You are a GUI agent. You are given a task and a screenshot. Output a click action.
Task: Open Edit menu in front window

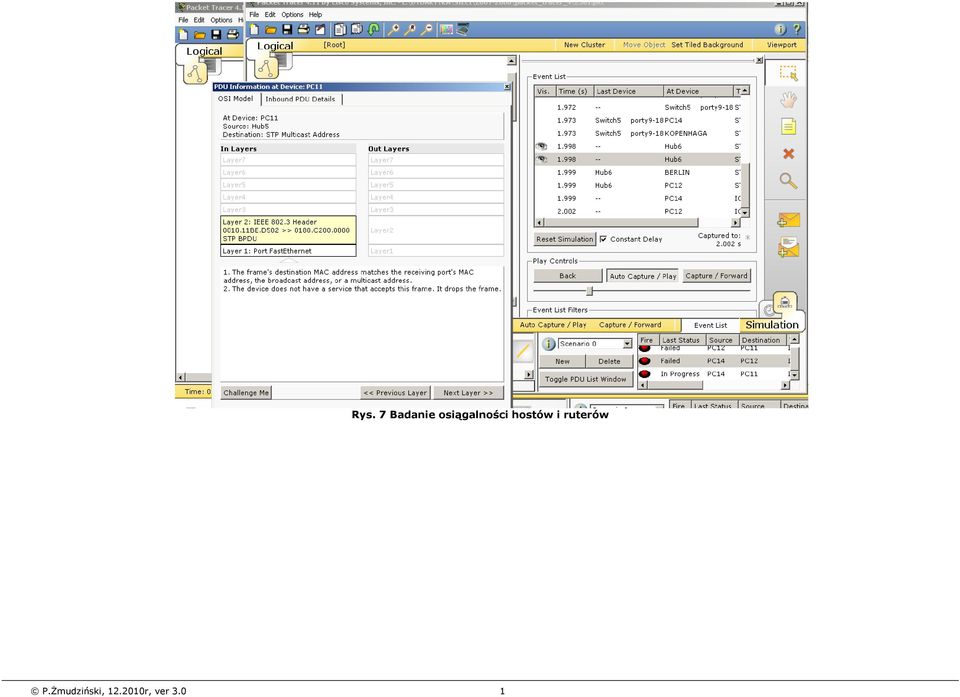point(270,14)
